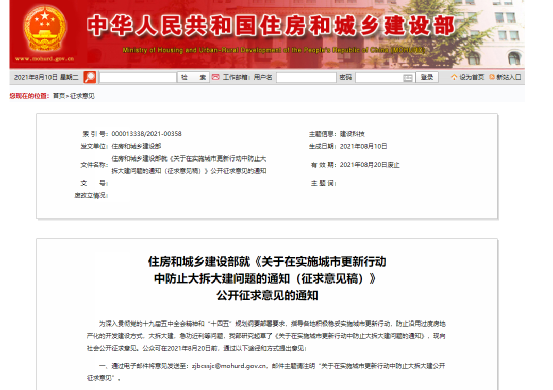The height and width of the screenshot is (390, 553).
Task: Click the 设为首页 link
Action: pyautogui.click(x=472, y=77)
